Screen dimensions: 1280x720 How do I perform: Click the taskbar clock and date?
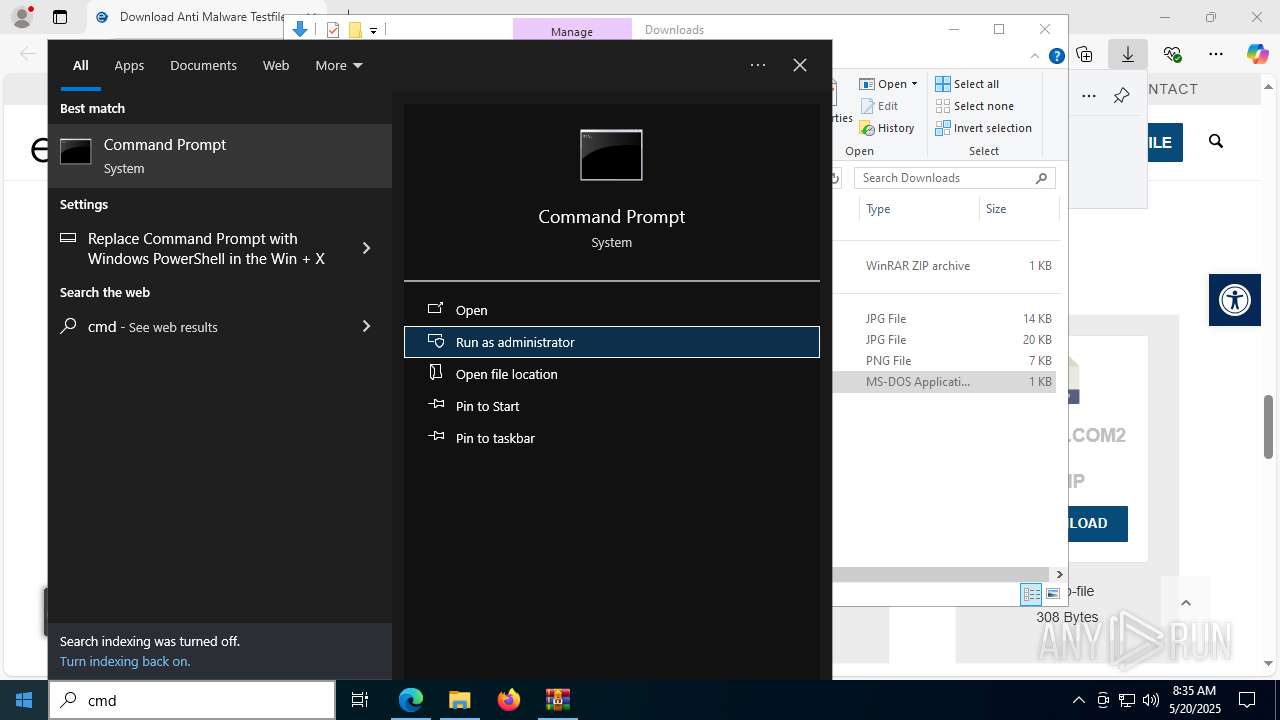tap(1194, 700)
